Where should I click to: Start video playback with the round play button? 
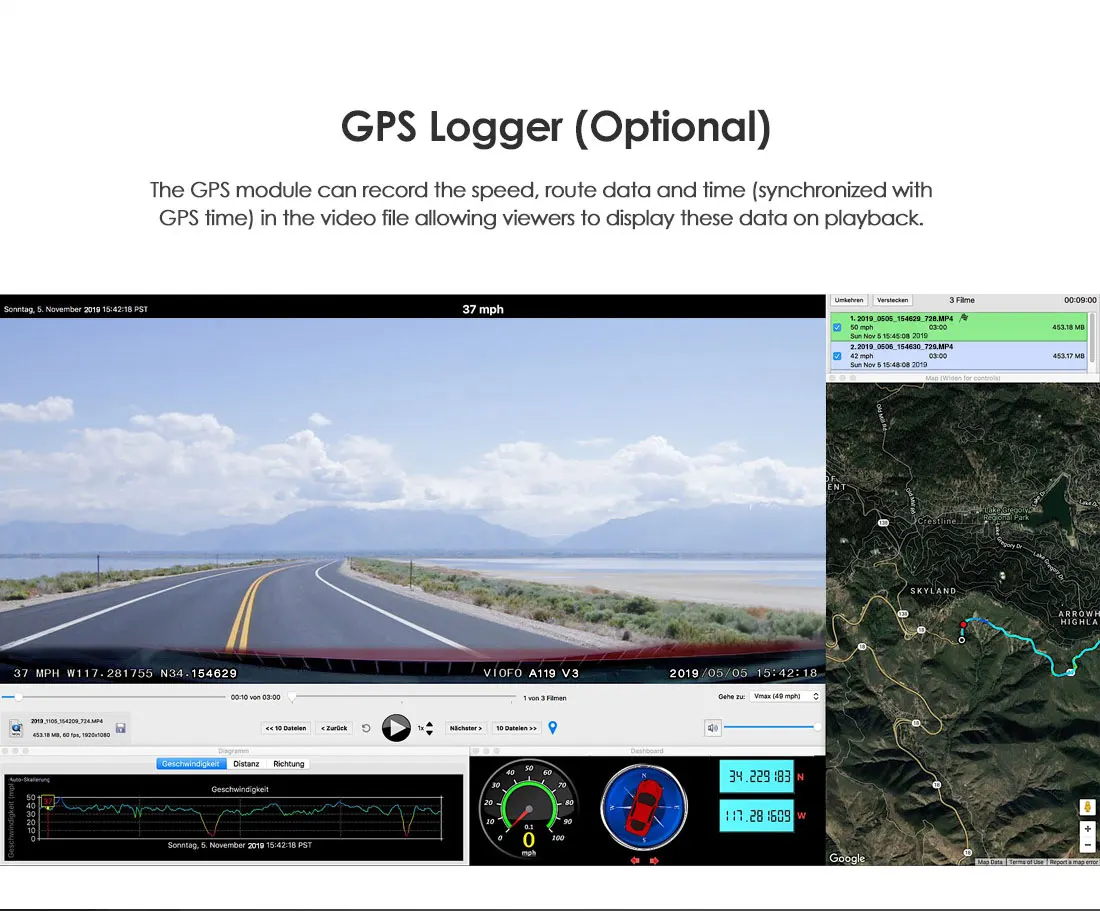coord(396,728)
